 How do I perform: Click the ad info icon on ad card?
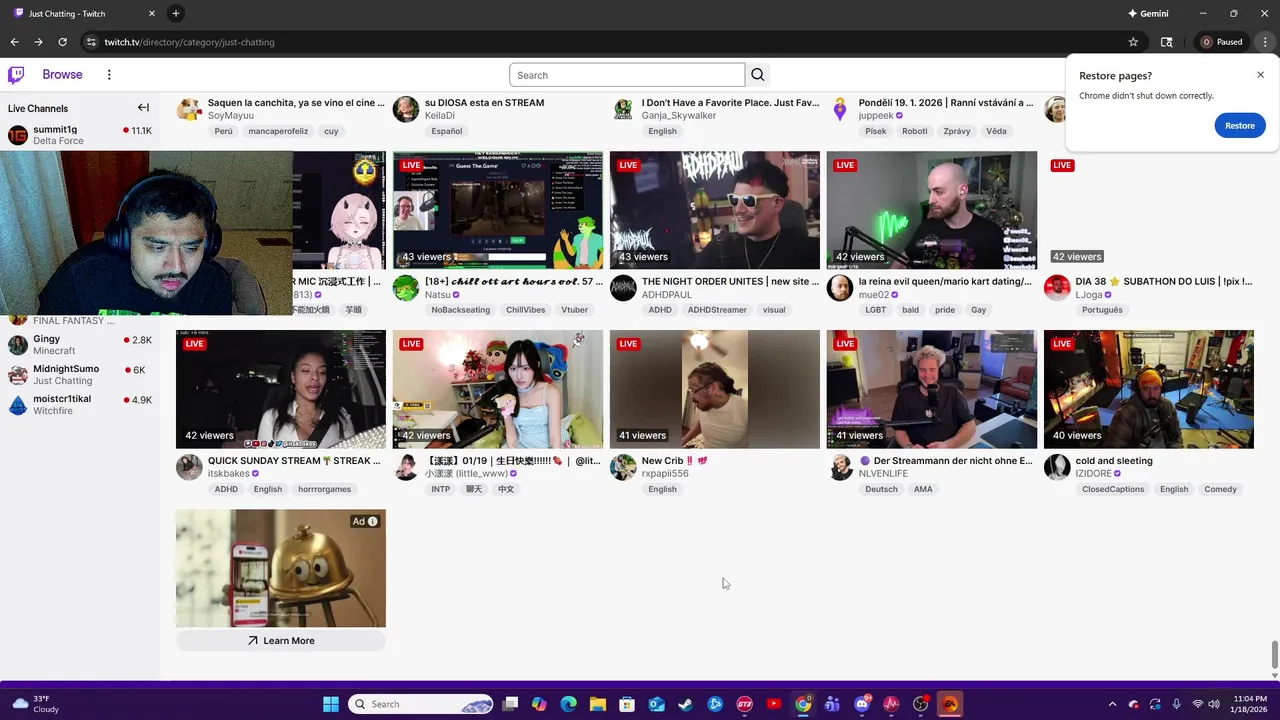coord(372,521)
